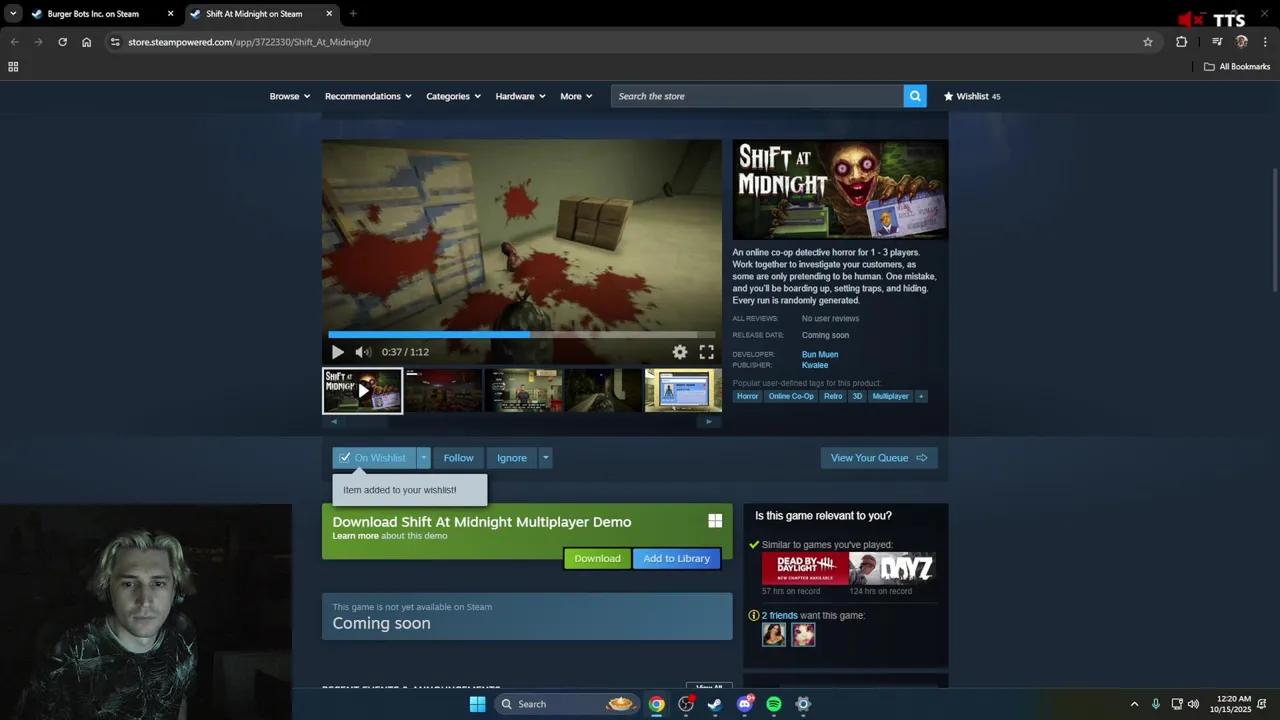Open the tab search dropdown
The height and width of the screenshot is (720, 1280).
[x=13, y=14]
